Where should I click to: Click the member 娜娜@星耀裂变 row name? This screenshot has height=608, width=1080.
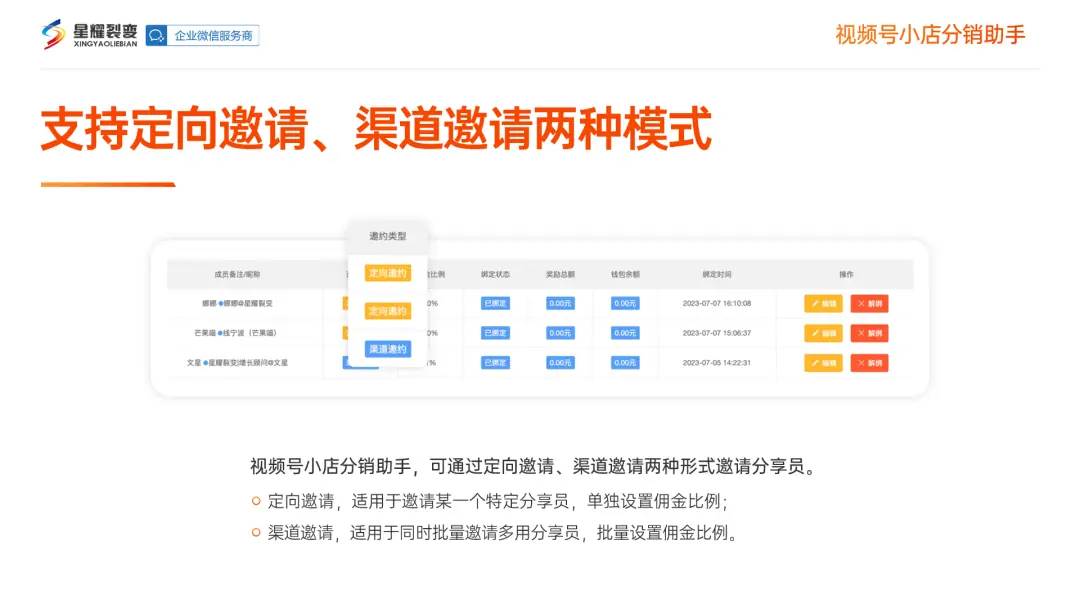pyautogui.click(x=237, y=303)
